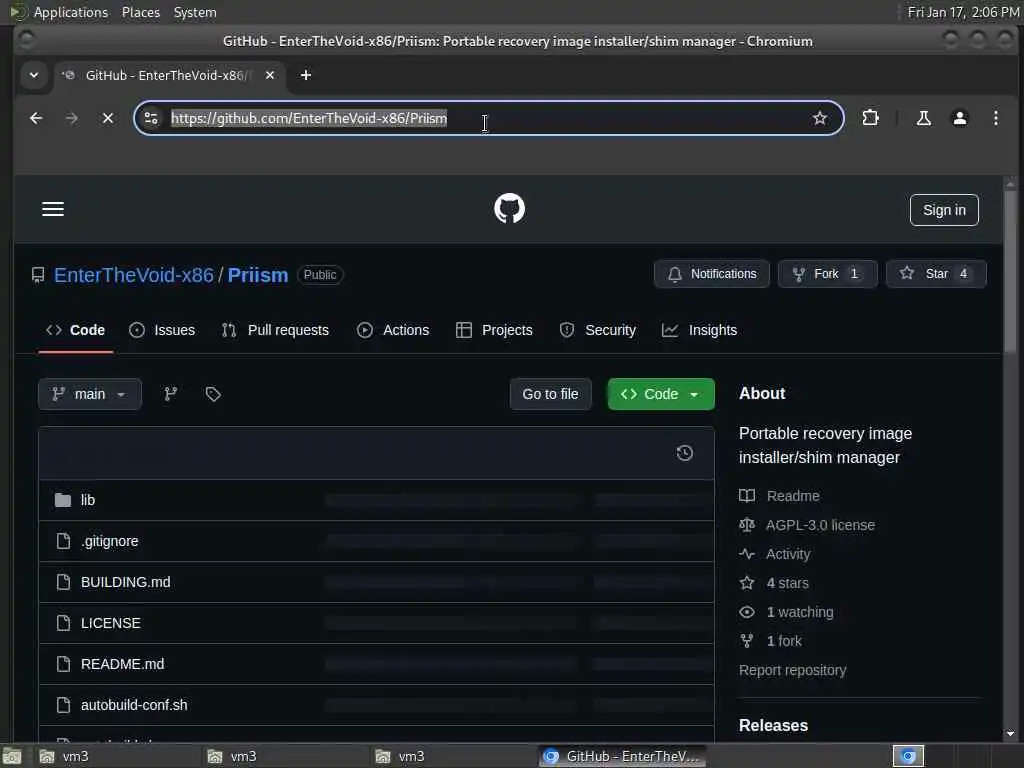This screenshot has width=1024, height=768.
Task: Open site information icon in address bar
Action: [151, 118]
